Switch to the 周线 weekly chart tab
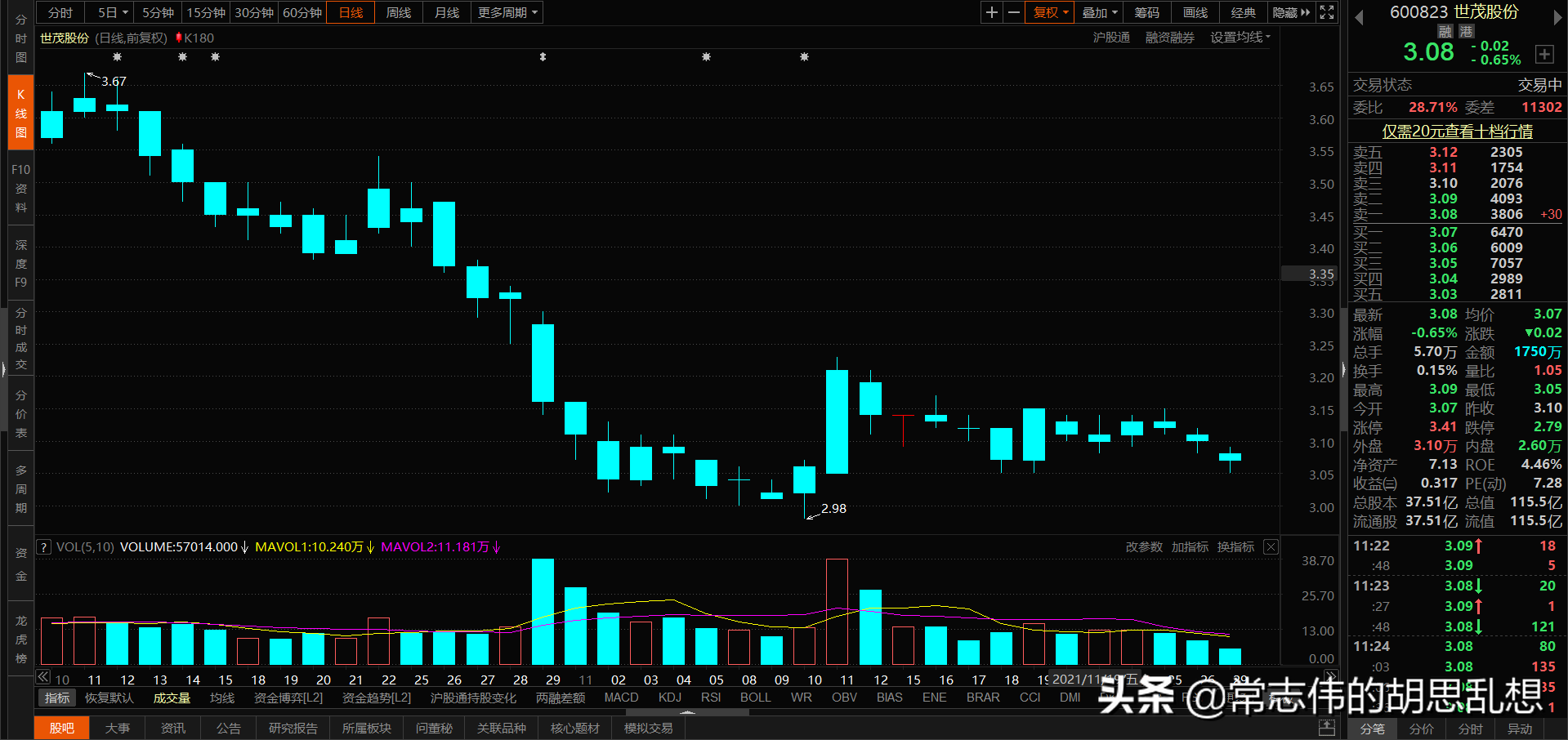Image resolution: width=1568 pixels, height=740 pixels. [398, 12]
